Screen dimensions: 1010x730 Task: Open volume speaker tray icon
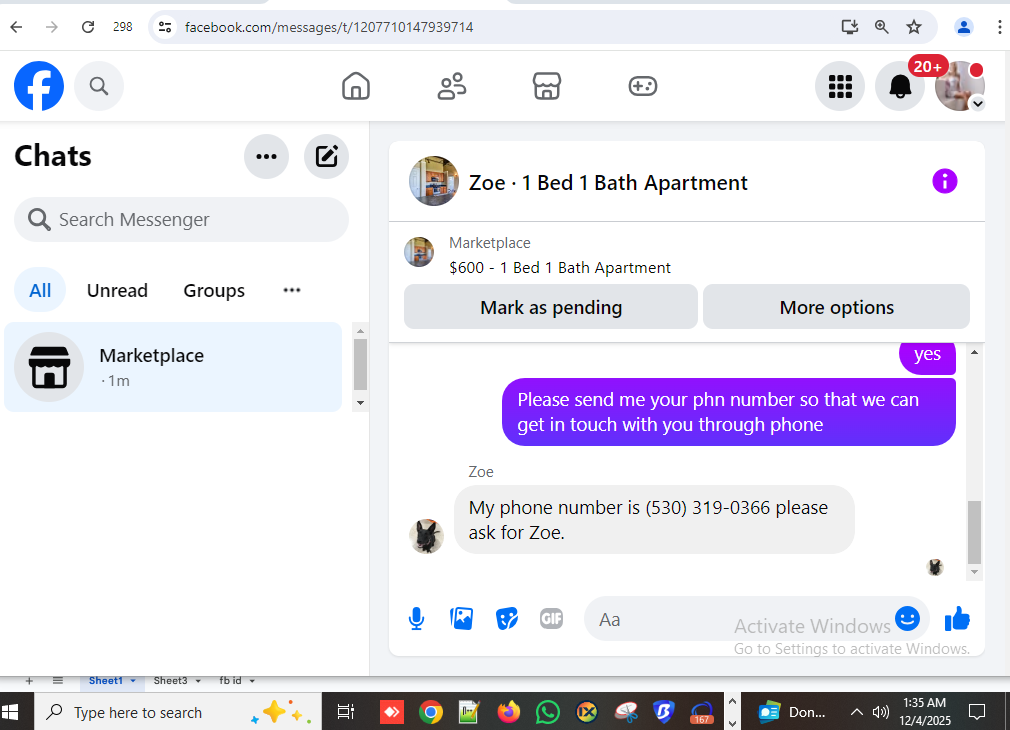pos(880,712)
